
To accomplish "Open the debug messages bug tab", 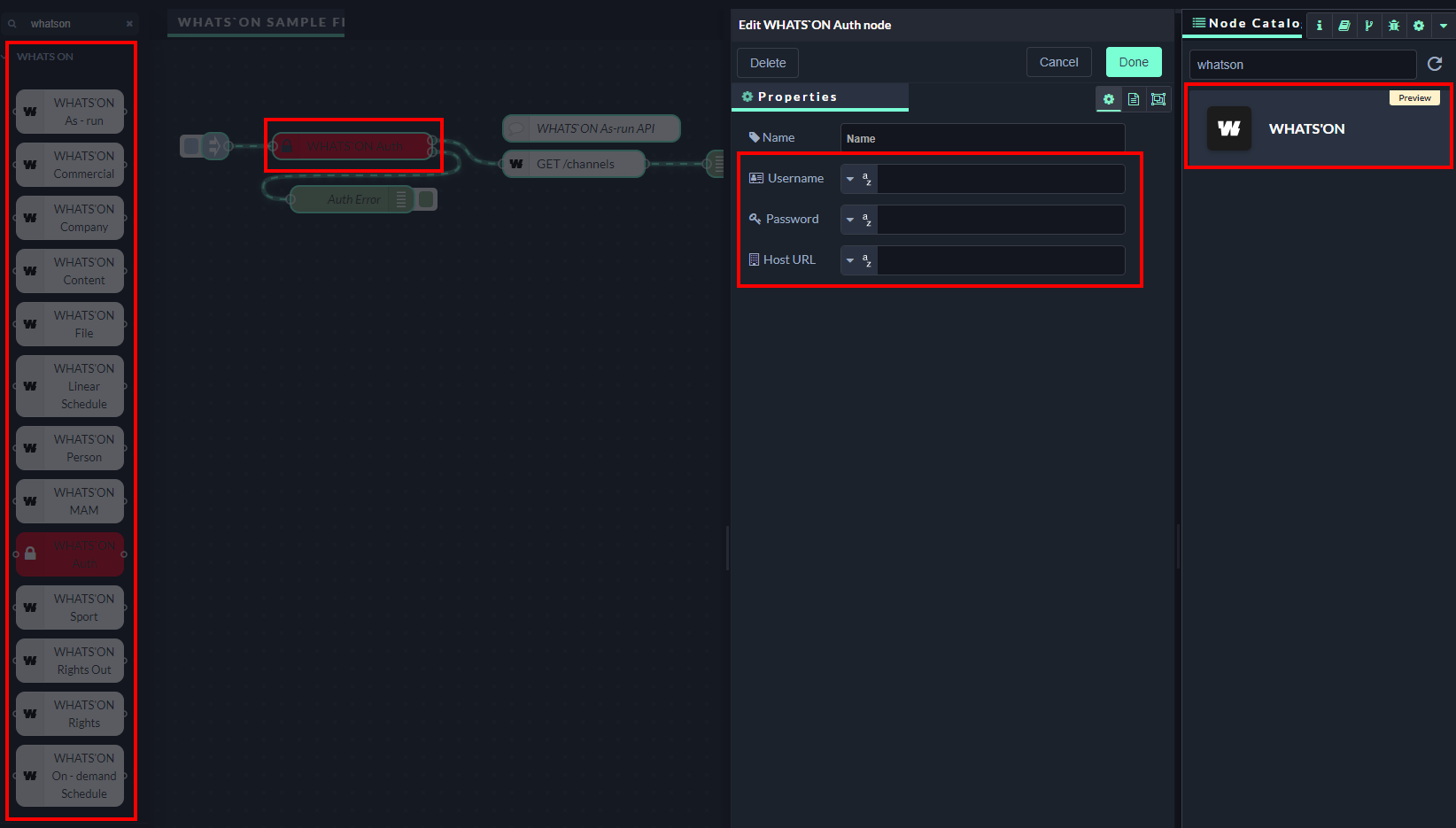I will tap(1393, 26).
